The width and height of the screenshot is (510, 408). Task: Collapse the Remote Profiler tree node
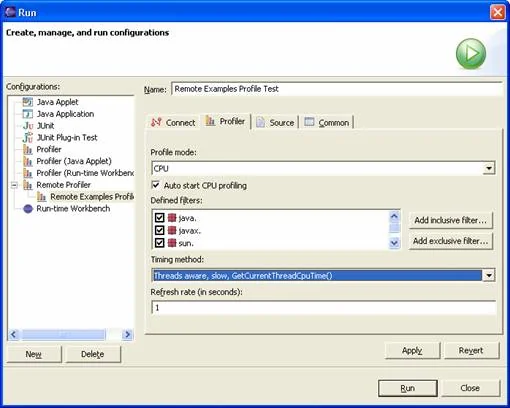pos(14,185)
